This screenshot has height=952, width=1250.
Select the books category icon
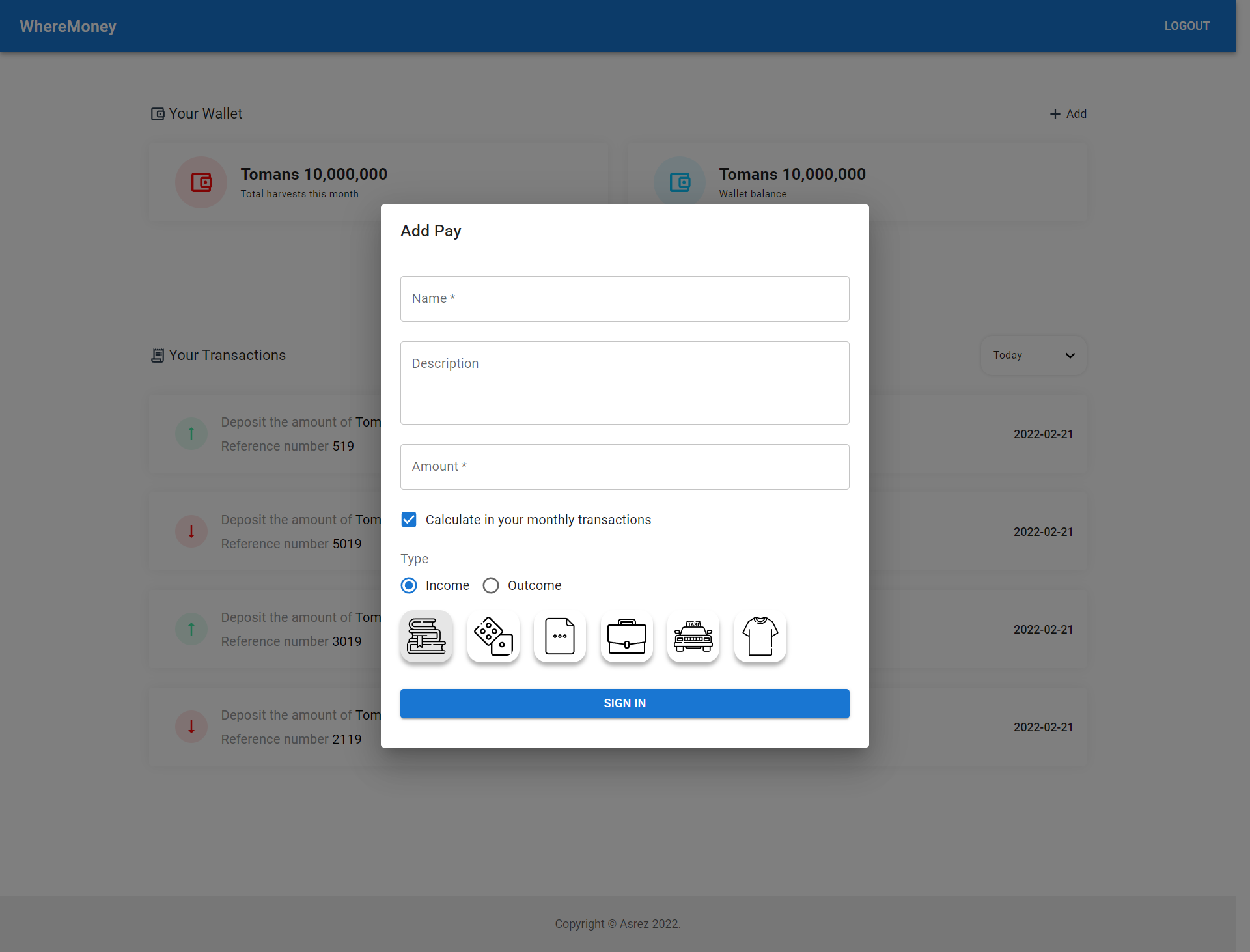pos(426,636)
